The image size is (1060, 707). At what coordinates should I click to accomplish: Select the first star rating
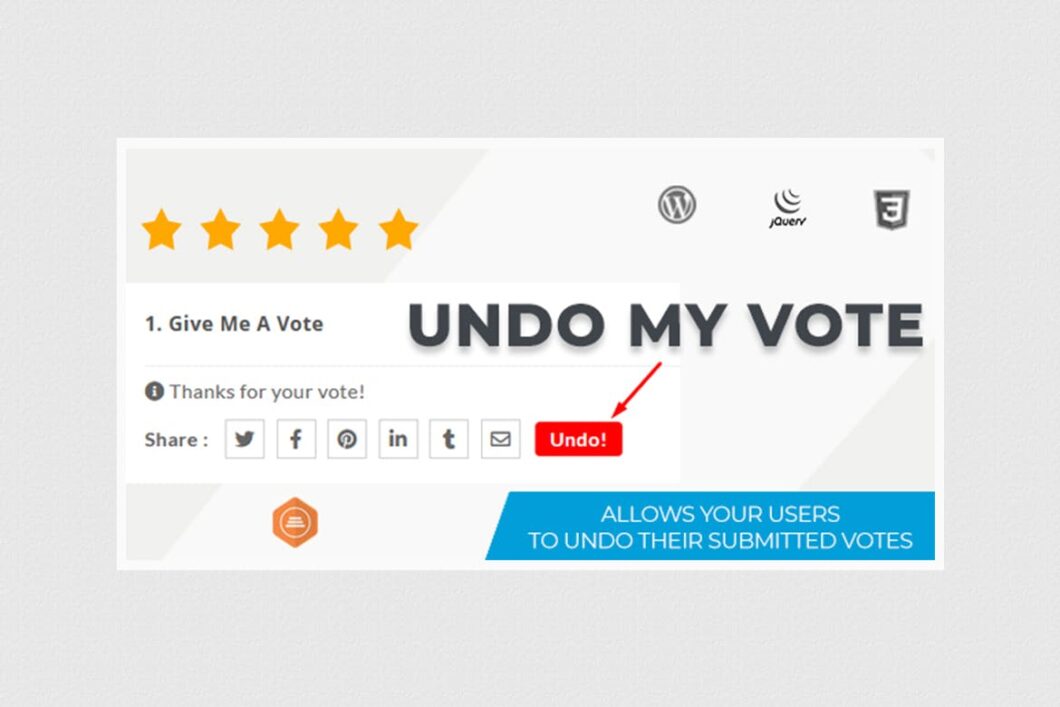click(159, 228)
